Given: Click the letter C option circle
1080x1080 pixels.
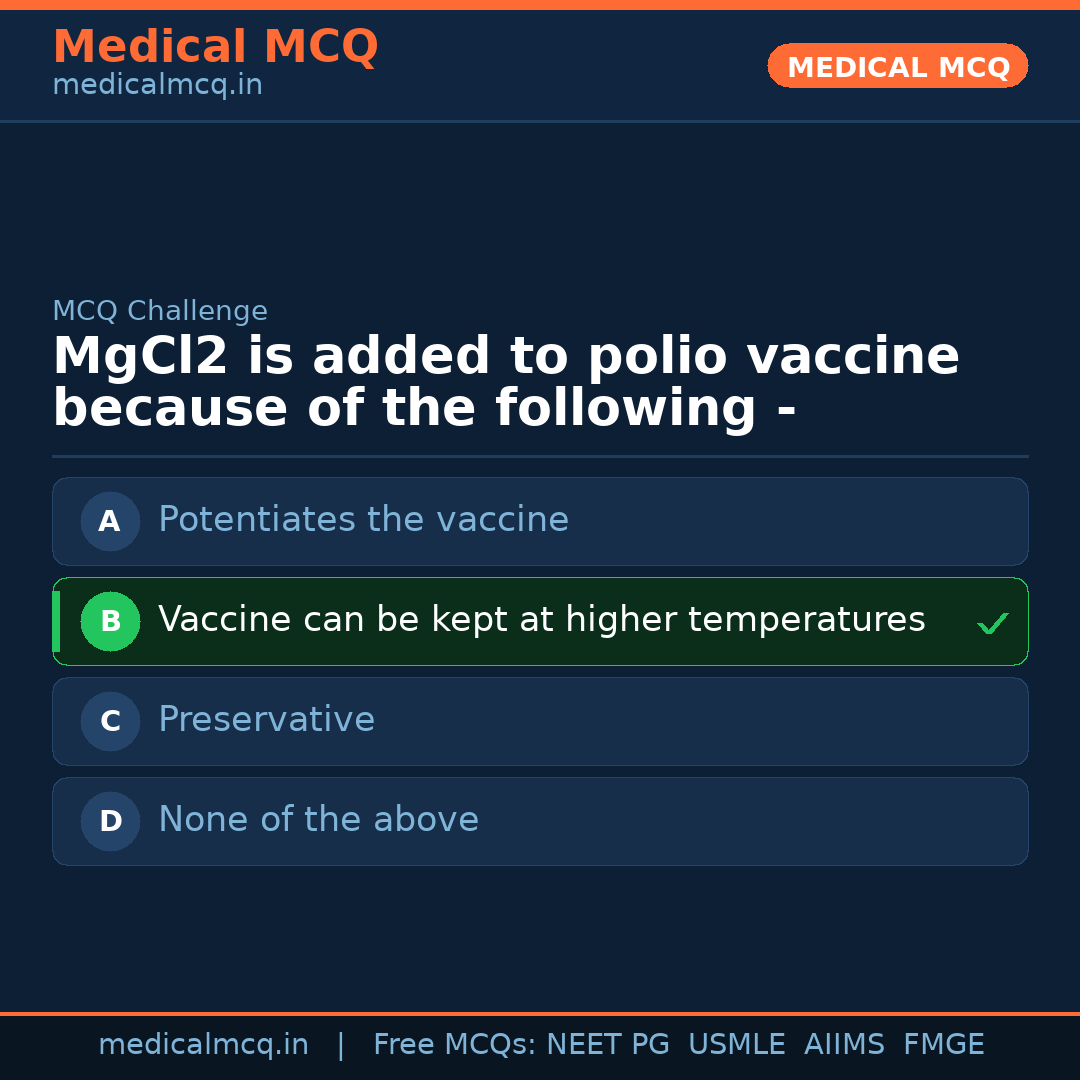Looking at the screenshot, I should [110, 721].
